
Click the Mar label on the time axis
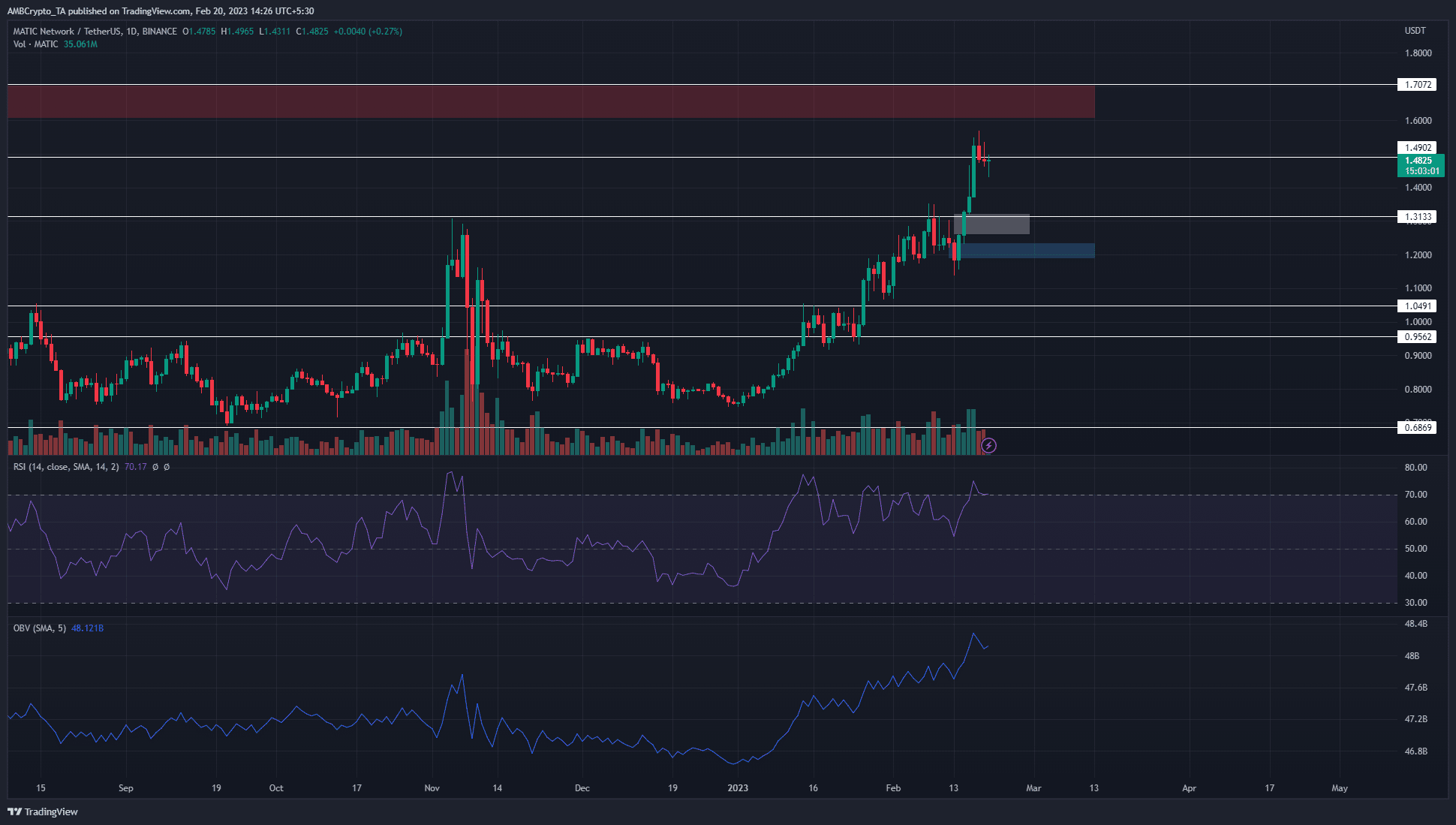pyautogui.click(x=1033, y=788)
